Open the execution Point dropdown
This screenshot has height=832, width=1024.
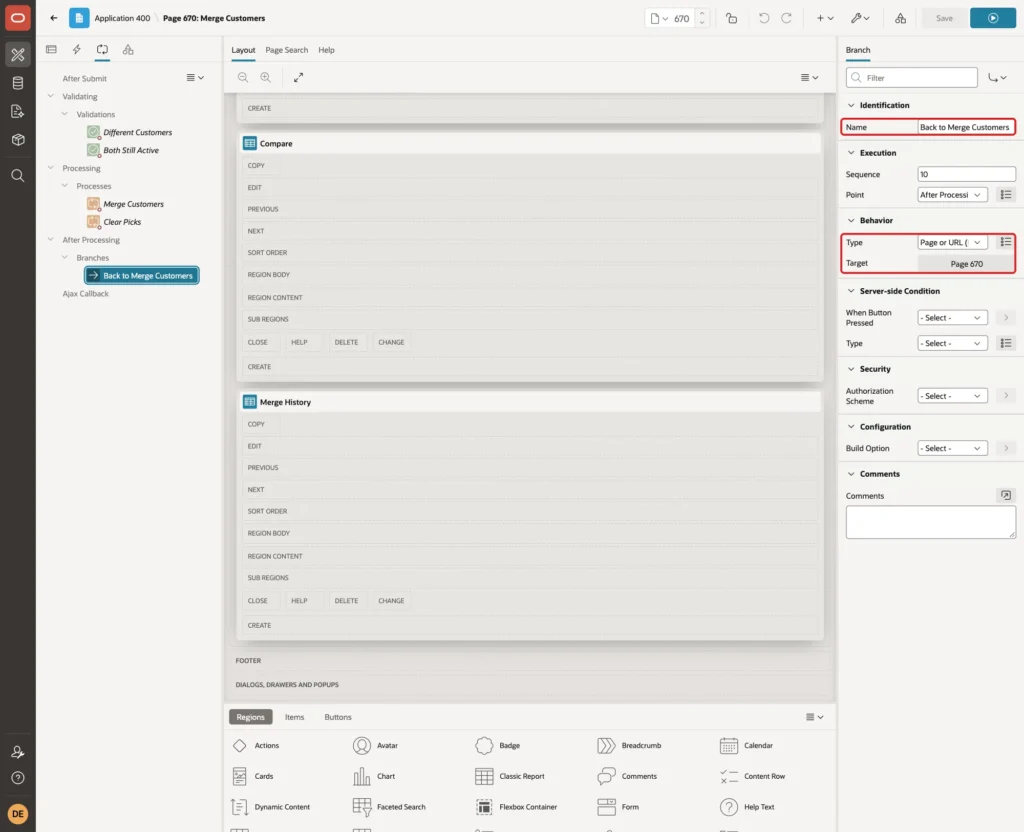pos(952,195)
